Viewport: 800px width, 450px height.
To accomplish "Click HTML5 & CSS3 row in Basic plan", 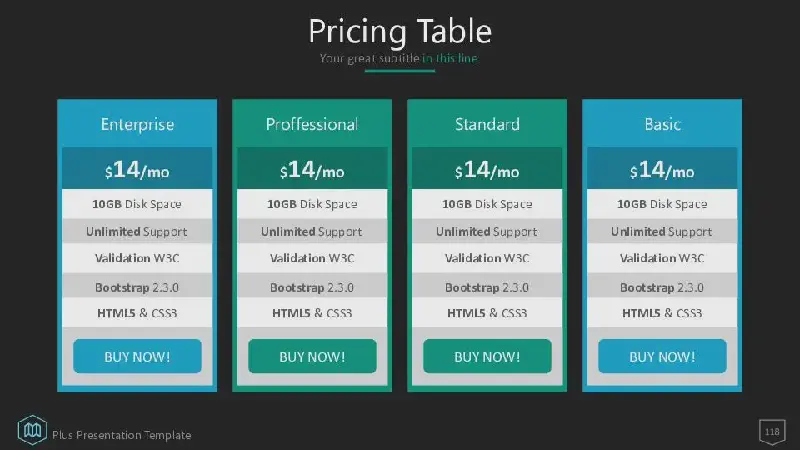I will (x=662, y=312).
